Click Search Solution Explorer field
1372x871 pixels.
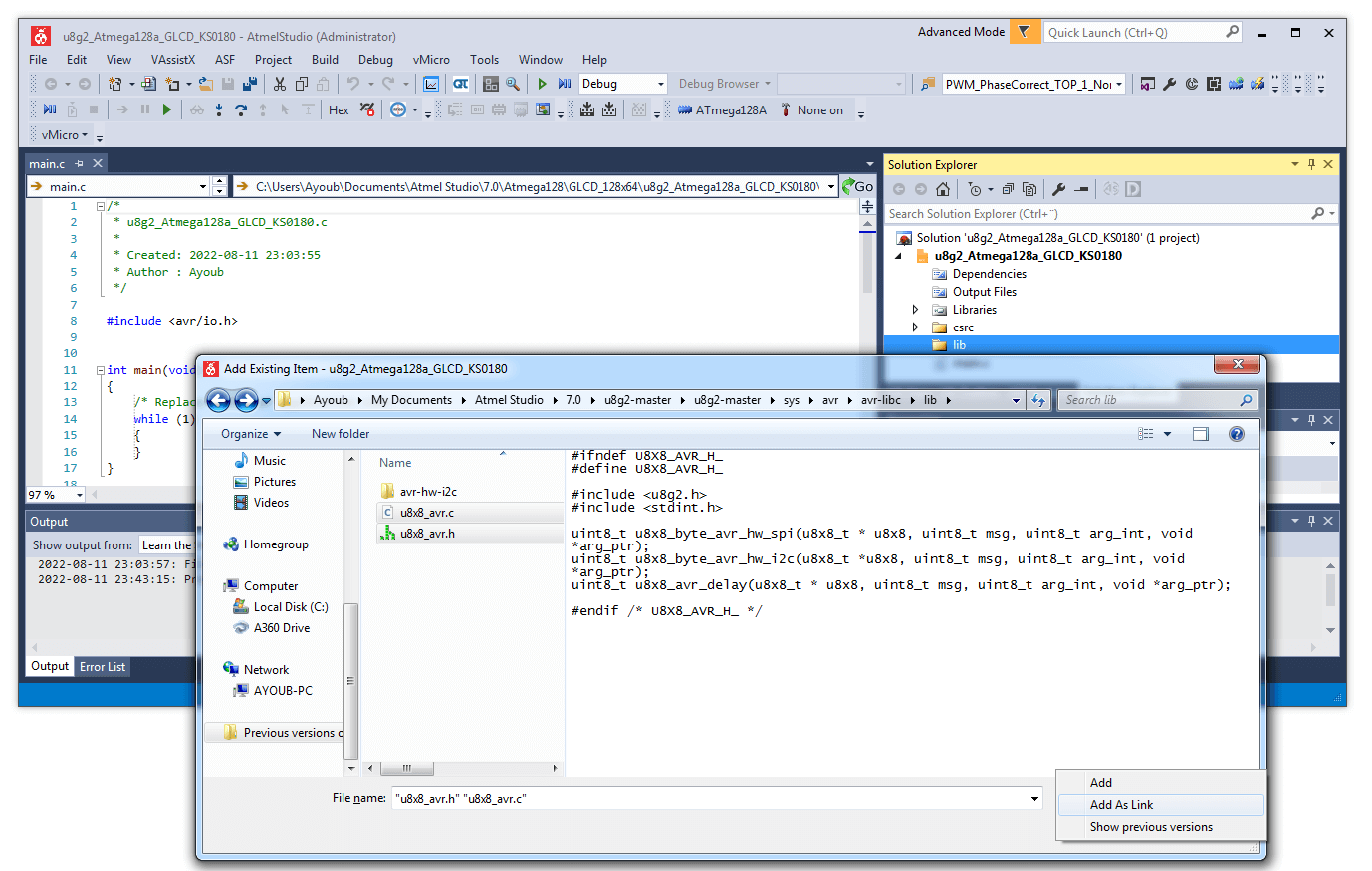tap(1111, 214)
